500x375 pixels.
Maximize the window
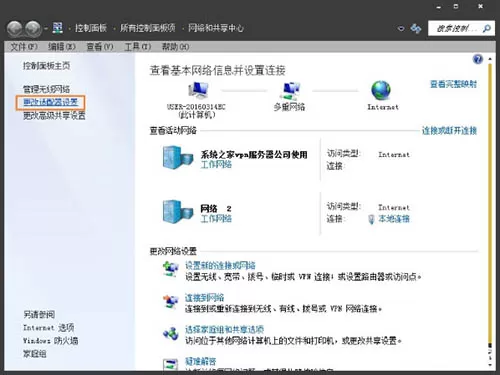(456, 6)
